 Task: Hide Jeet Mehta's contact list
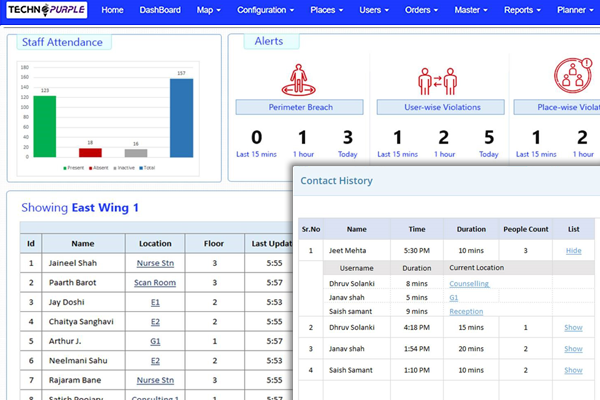573,251
